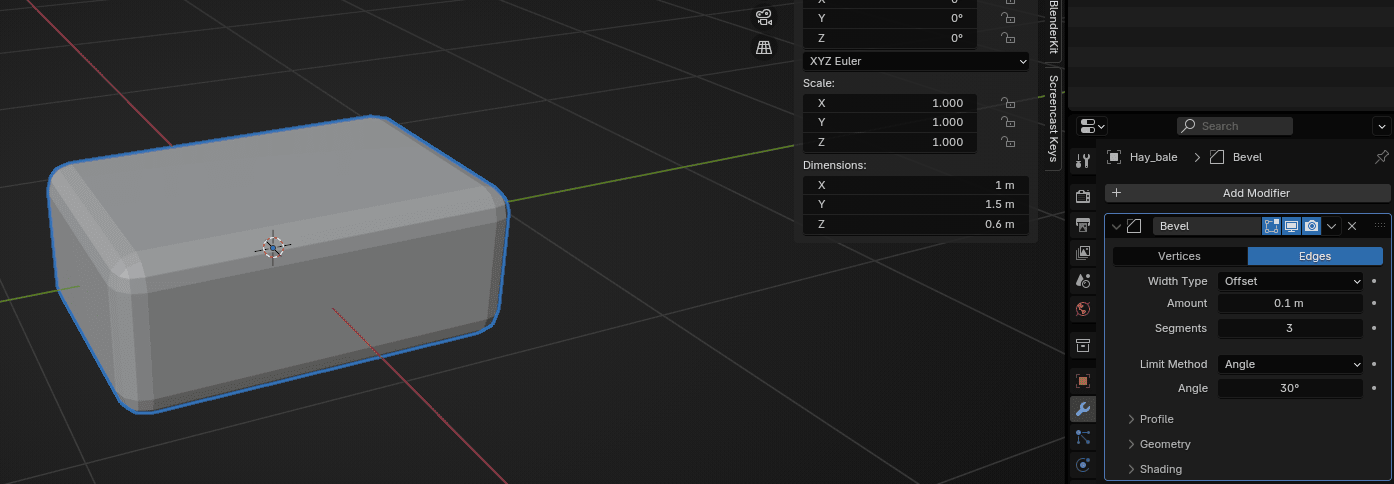Toggle Bevel modifier visibility in viewport
This screenshot has width=1394, height=484.
(1291, 226)
